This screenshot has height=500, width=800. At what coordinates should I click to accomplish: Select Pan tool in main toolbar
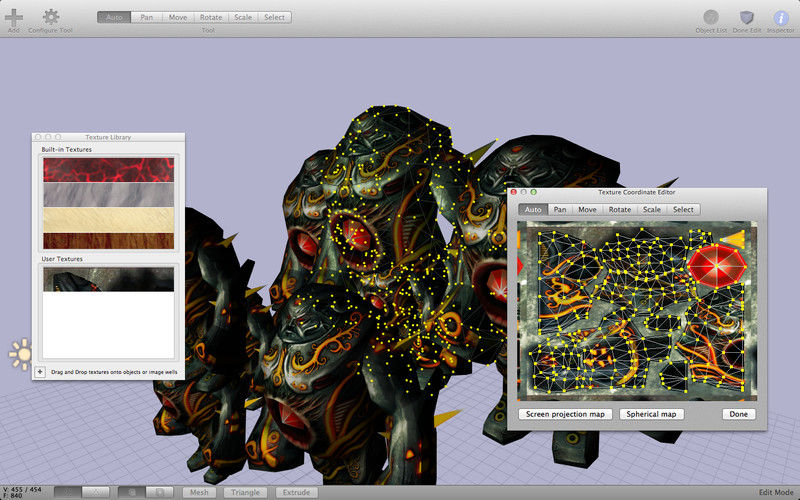pyautogui.click(x=146, y=17)
